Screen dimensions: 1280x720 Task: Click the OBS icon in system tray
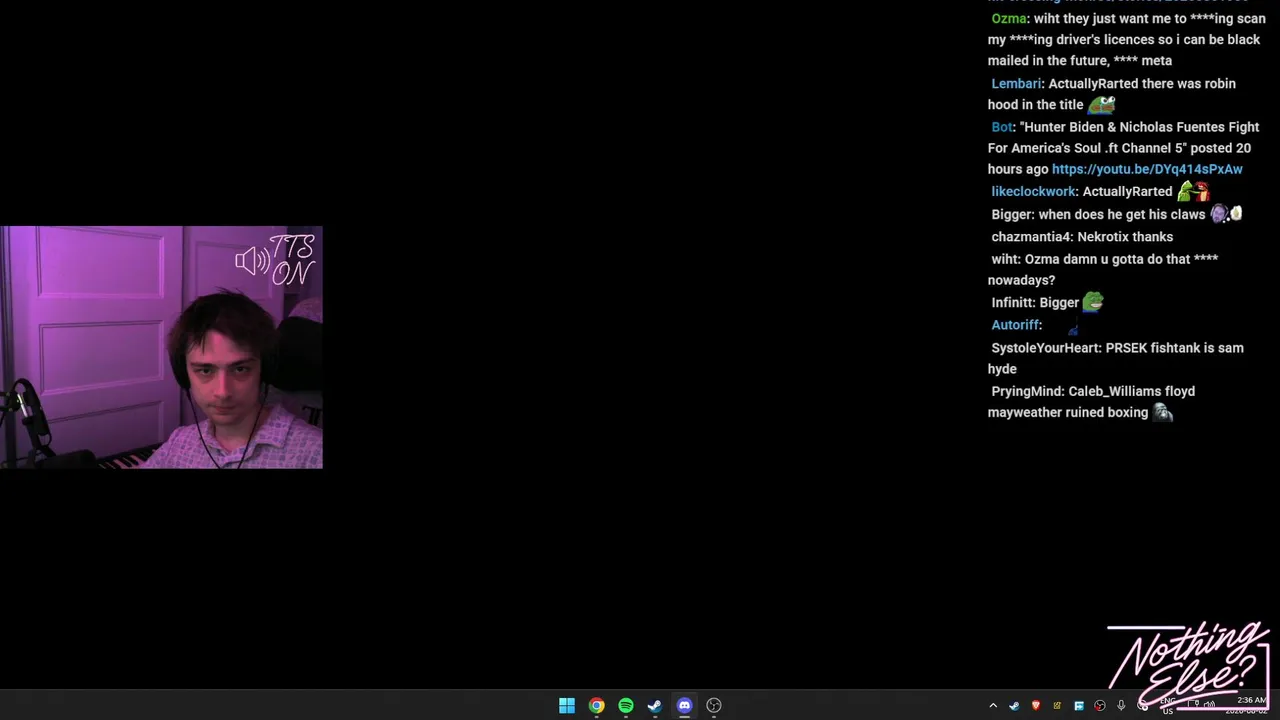tap(1100, 706)
